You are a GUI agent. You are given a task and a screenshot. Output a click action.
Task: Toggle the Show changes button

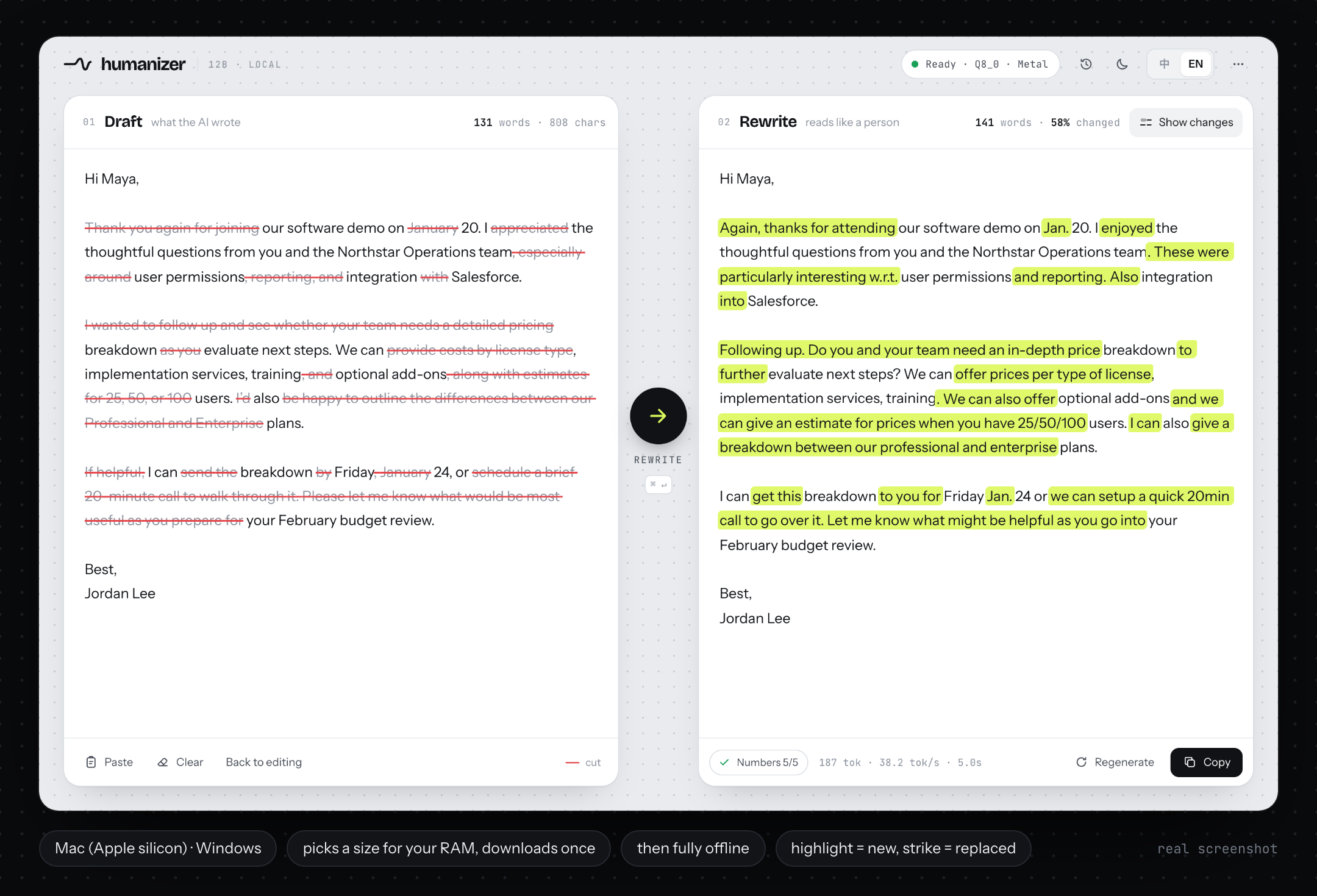[x=1186, y=123]
